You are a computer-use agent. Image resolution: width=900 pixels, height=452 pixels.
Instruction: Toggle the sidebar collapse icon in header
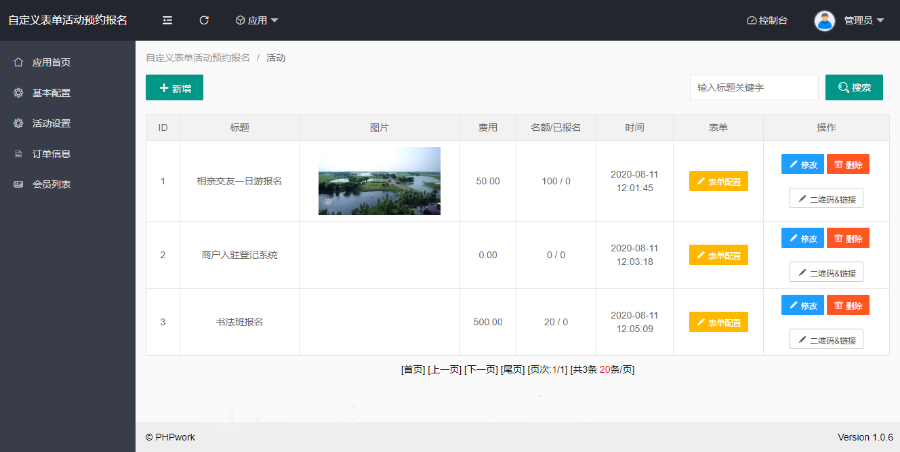[167, 20]
